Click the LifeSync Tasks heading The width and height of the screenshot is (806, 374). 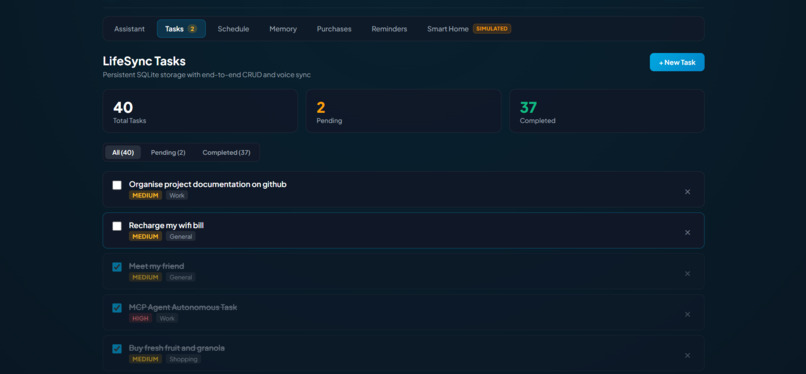(144, 61)
